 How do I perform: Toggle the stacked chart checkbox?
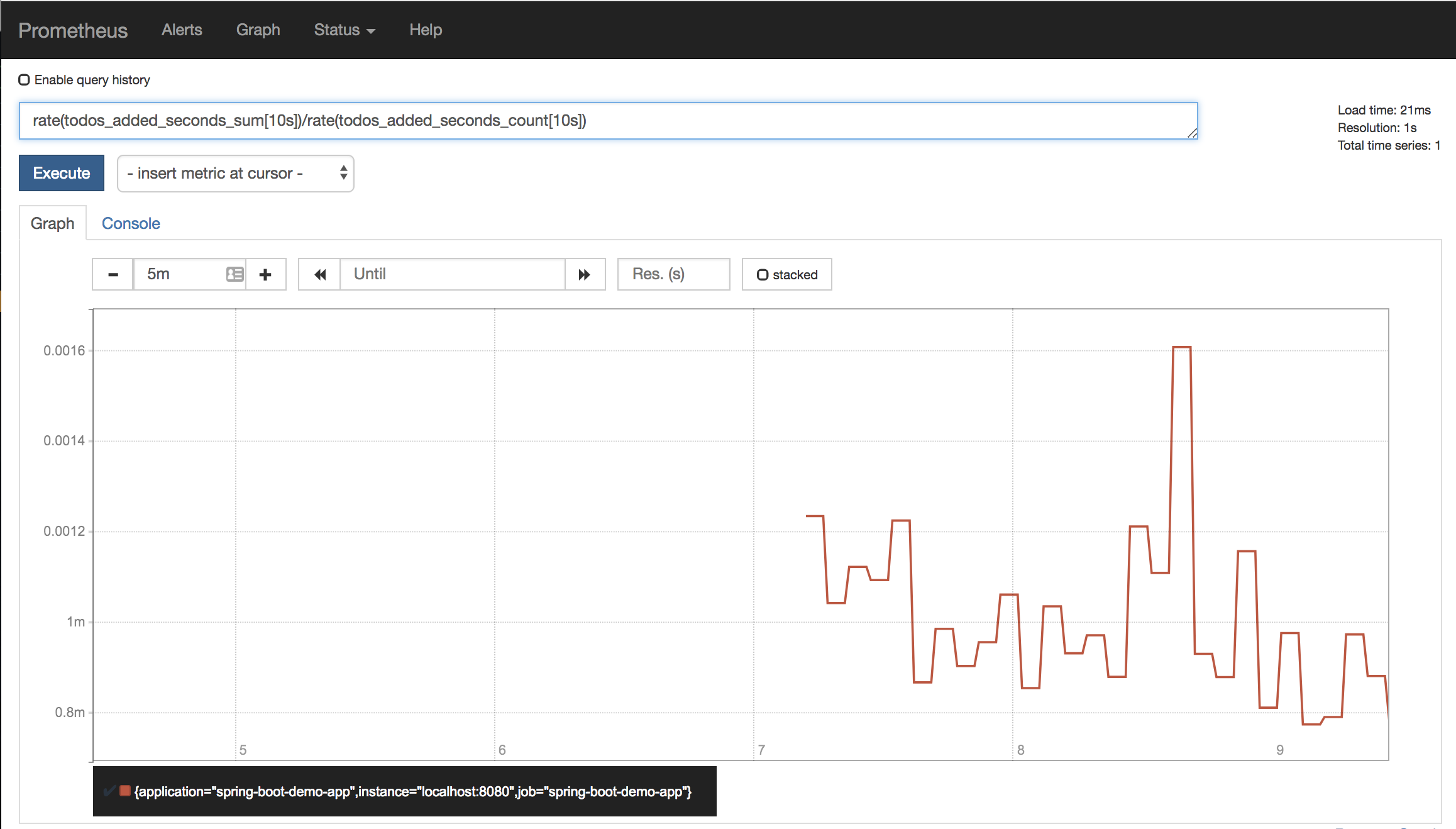pyautogui.click(x=763, y=274)
